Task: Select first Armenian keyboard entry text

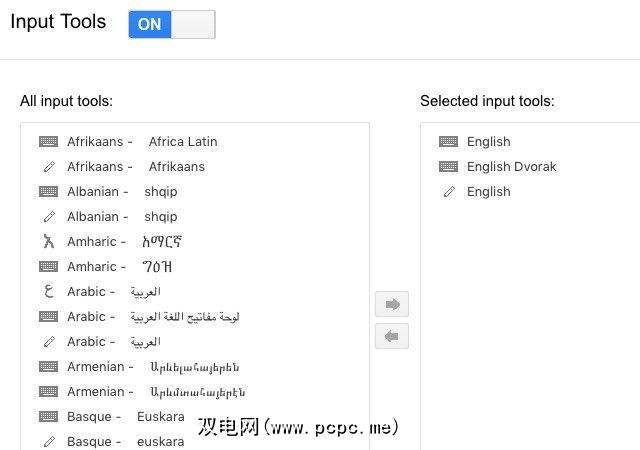Action: 153,367
